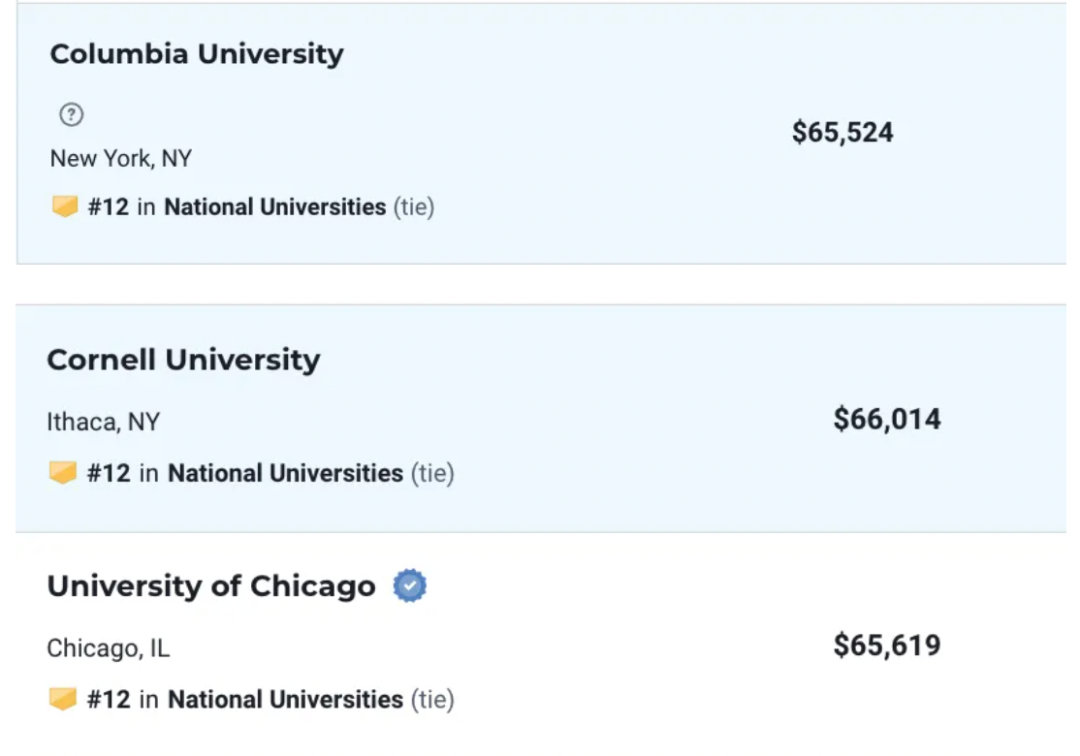Open the Cornell University heading link
Screen dimensions: 1080x756
(184, 359)
